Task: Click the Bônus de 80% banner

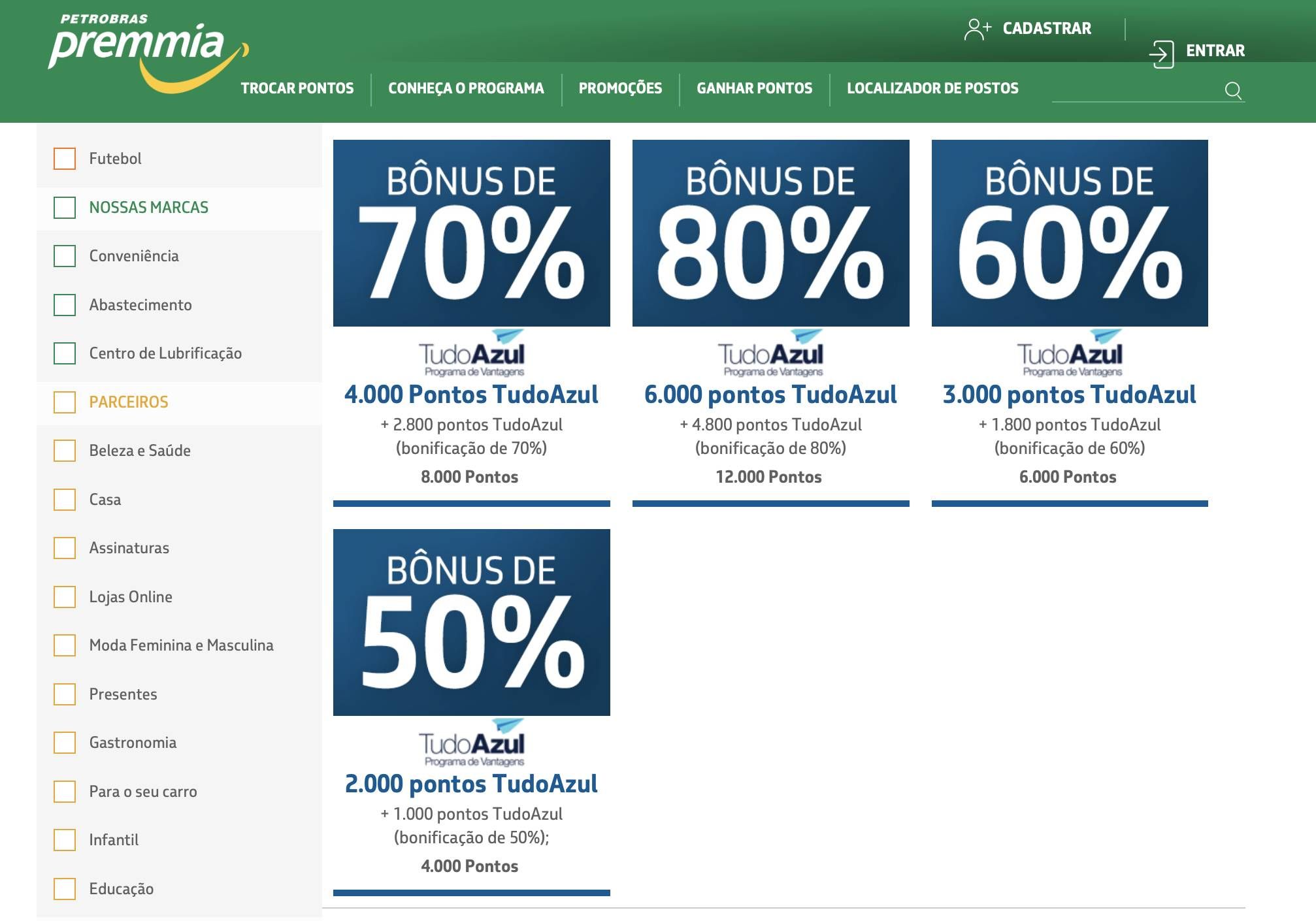Action: [x=771, y=233]
